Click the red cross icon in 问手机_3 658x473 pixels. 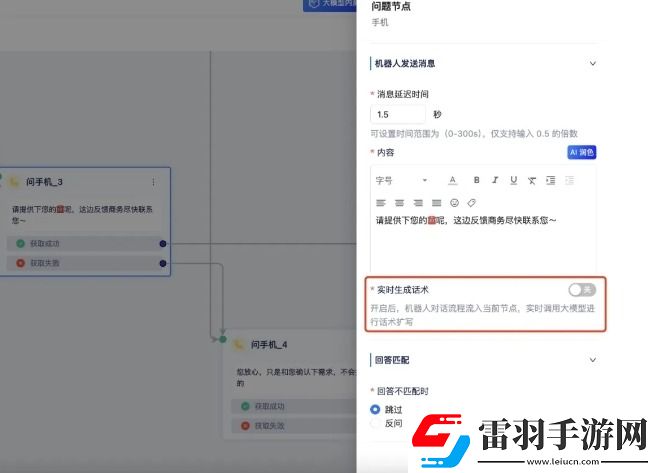coord(20,263)
